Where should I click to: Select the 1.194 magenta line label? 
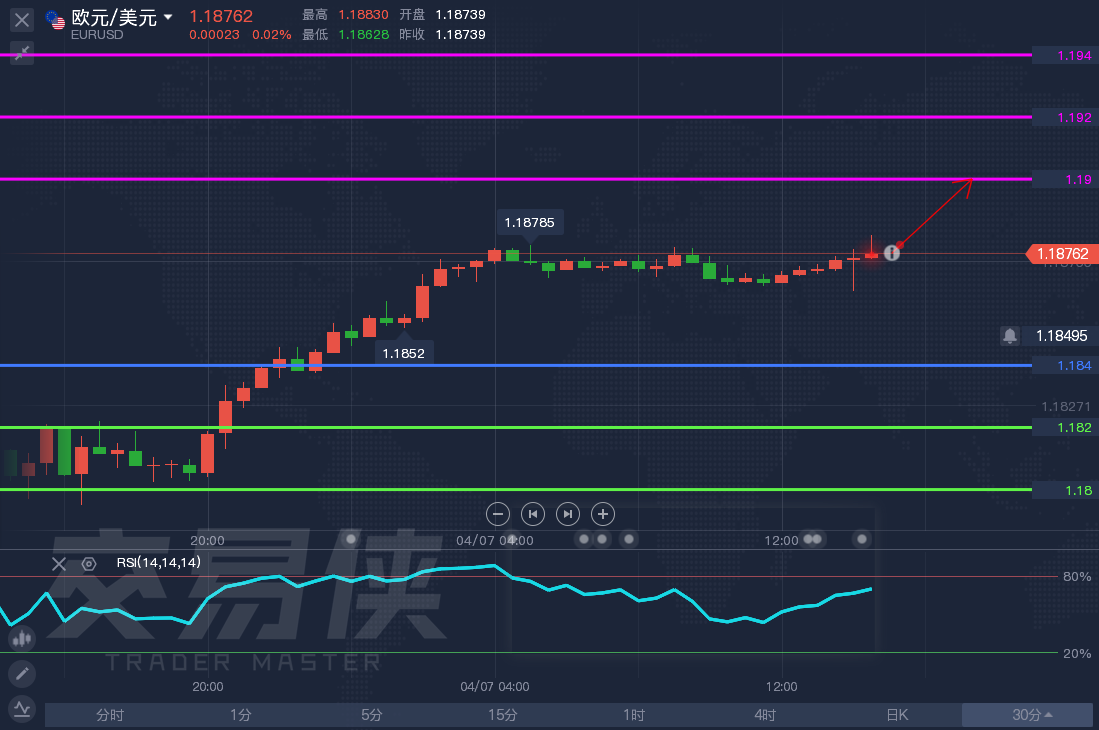[x=1065, y=55]
